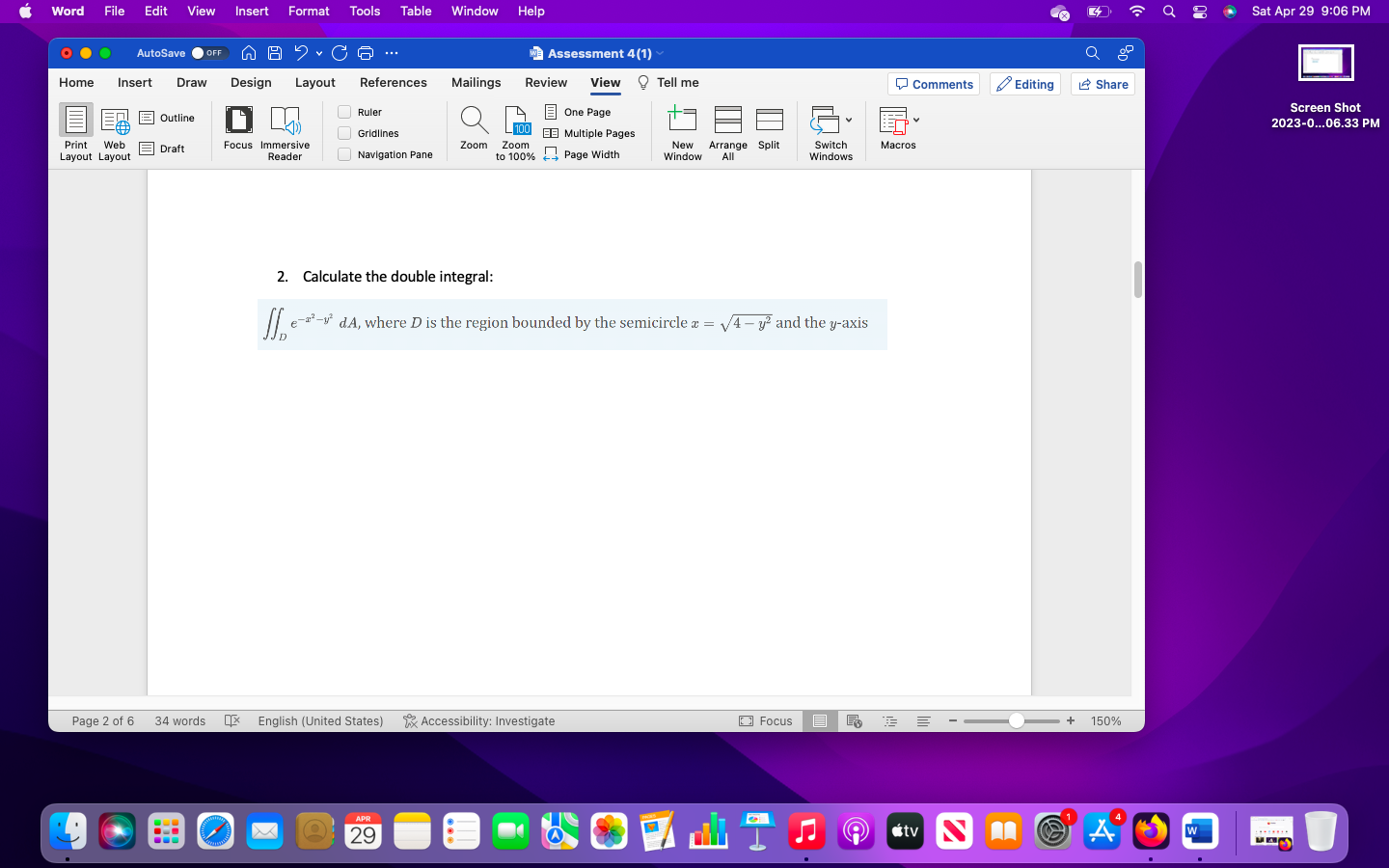Open a New Window of the document
The width and height of the screenshot is (1389, 868).
click(682, 132)
